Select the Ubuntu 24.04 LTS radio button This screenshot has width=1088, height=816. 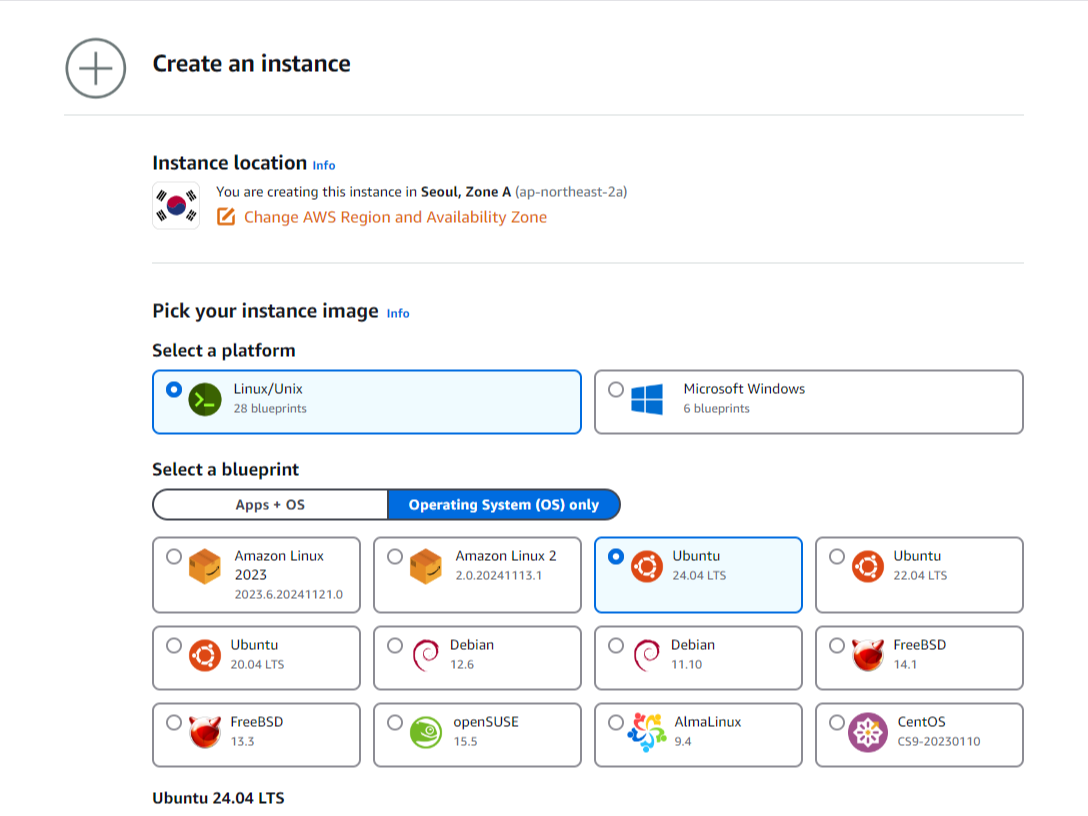[615, 556]
